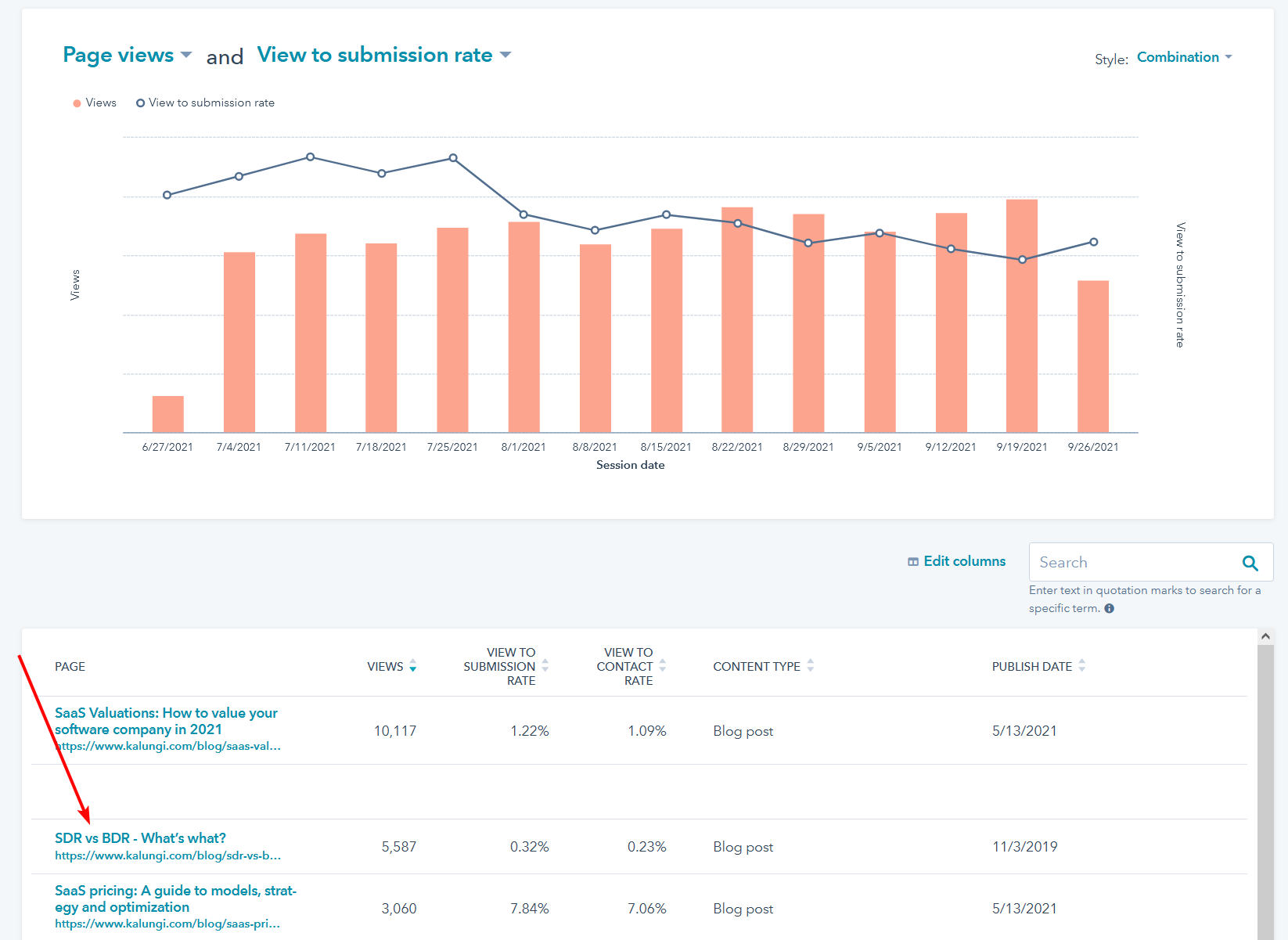Click the Edit columns table icon

click(912, 562)
